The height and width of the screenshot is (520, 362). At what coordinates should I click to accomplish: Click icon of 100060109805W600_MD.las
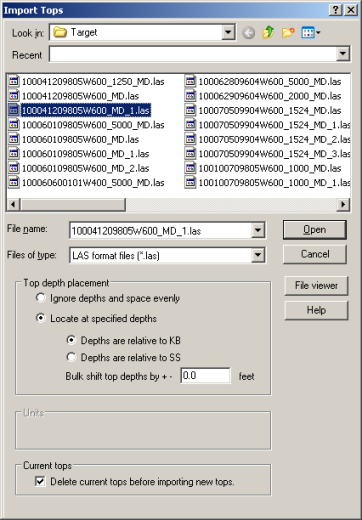click(14, 139)
